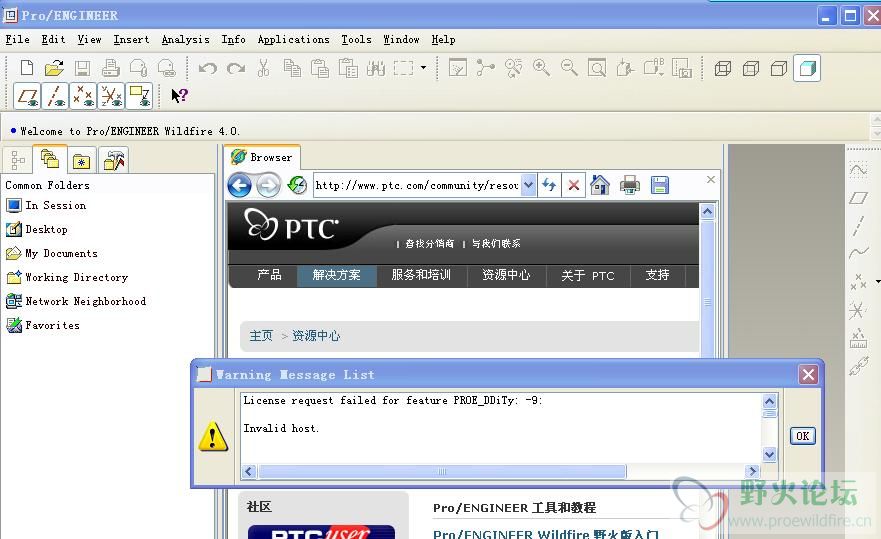Expand the URL address dropdown arrow
The image size is (881, 539).
(528, 185)
